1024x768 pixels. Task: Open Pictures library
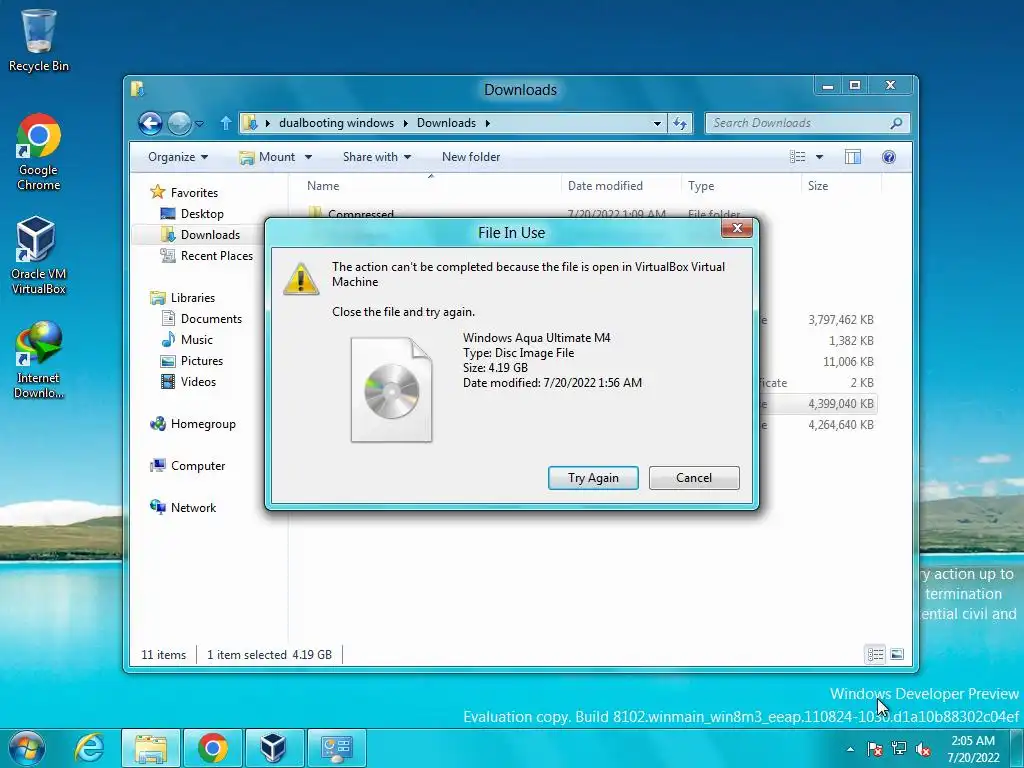pos(201,360)
